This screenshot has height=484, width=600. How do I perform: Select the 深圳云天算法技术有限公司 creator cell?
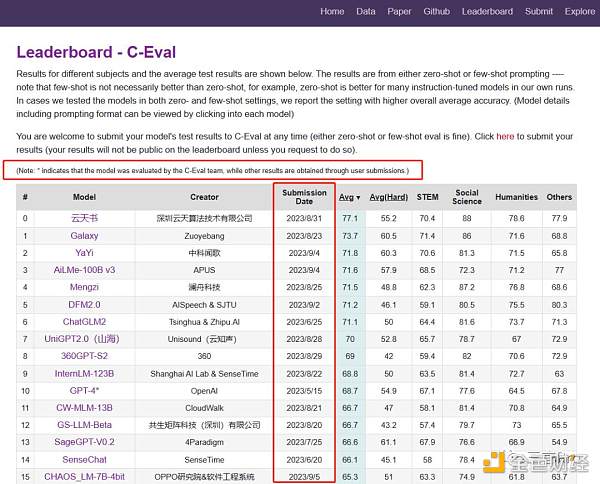click(204, 218)
